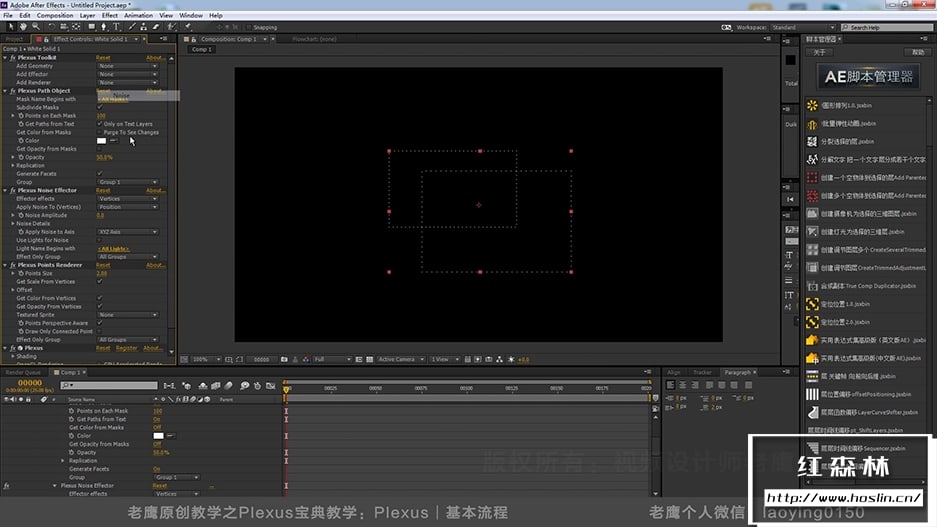Open the Window menu
The image size is (937, 527).
(x=191, y=16)
